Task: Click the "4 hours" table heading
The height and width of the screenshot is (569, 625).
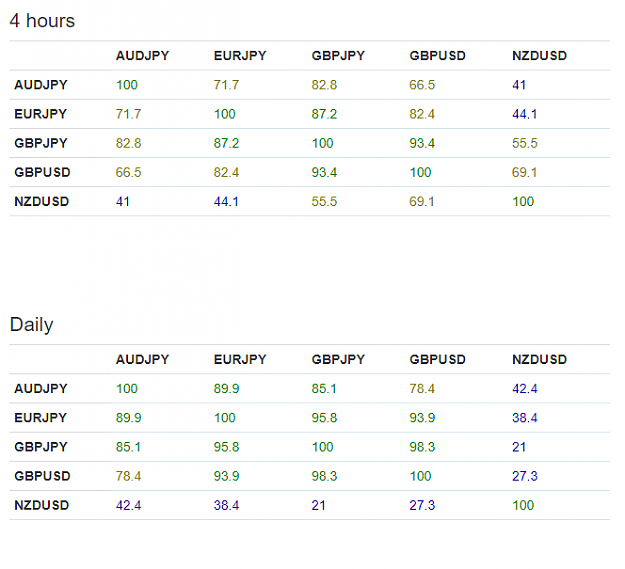Action: click(x=42, y=21)
